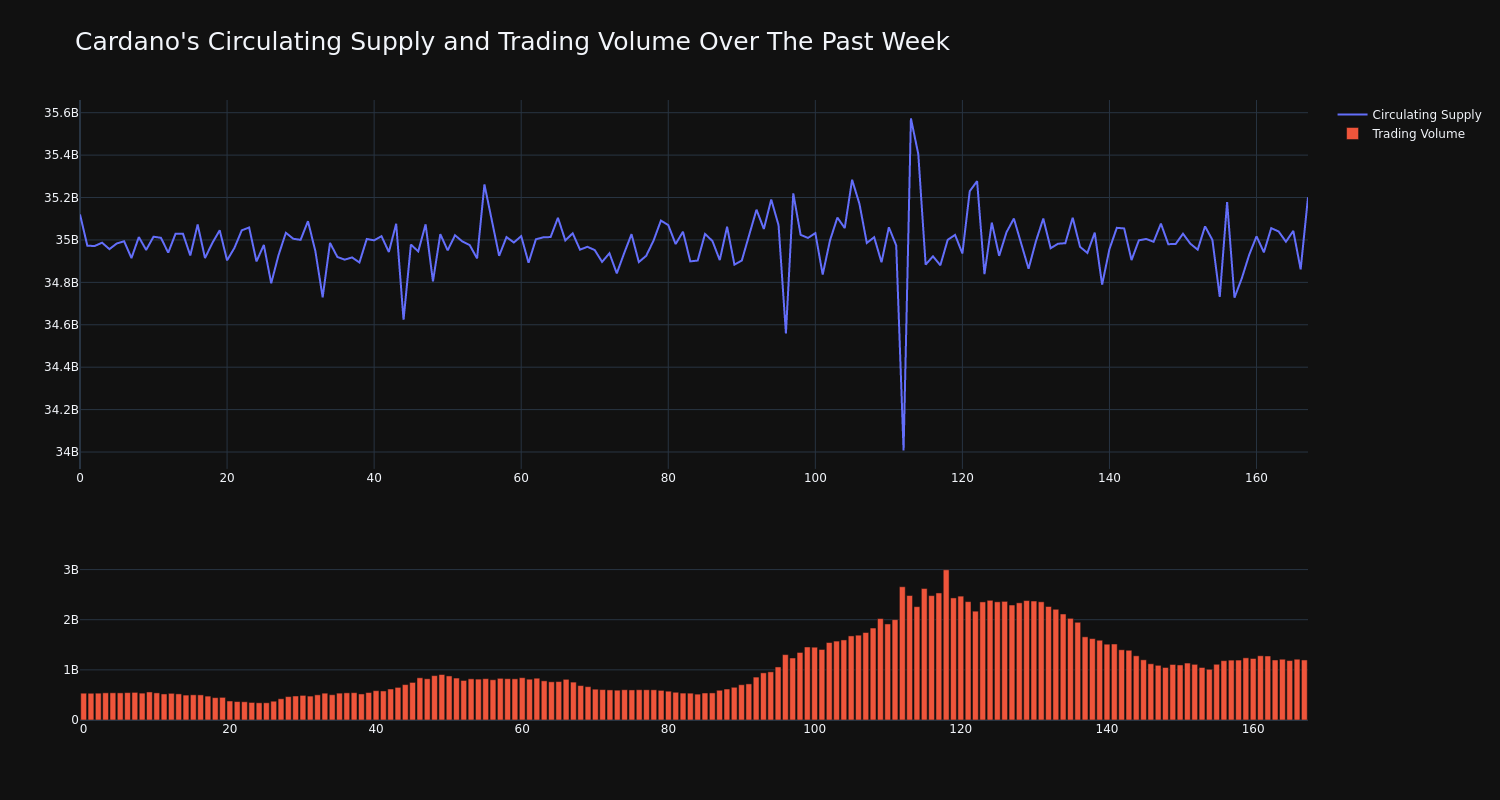Click the 34.8B y-axis label
Screen dimensions: 1500x800
click(61, 283)
